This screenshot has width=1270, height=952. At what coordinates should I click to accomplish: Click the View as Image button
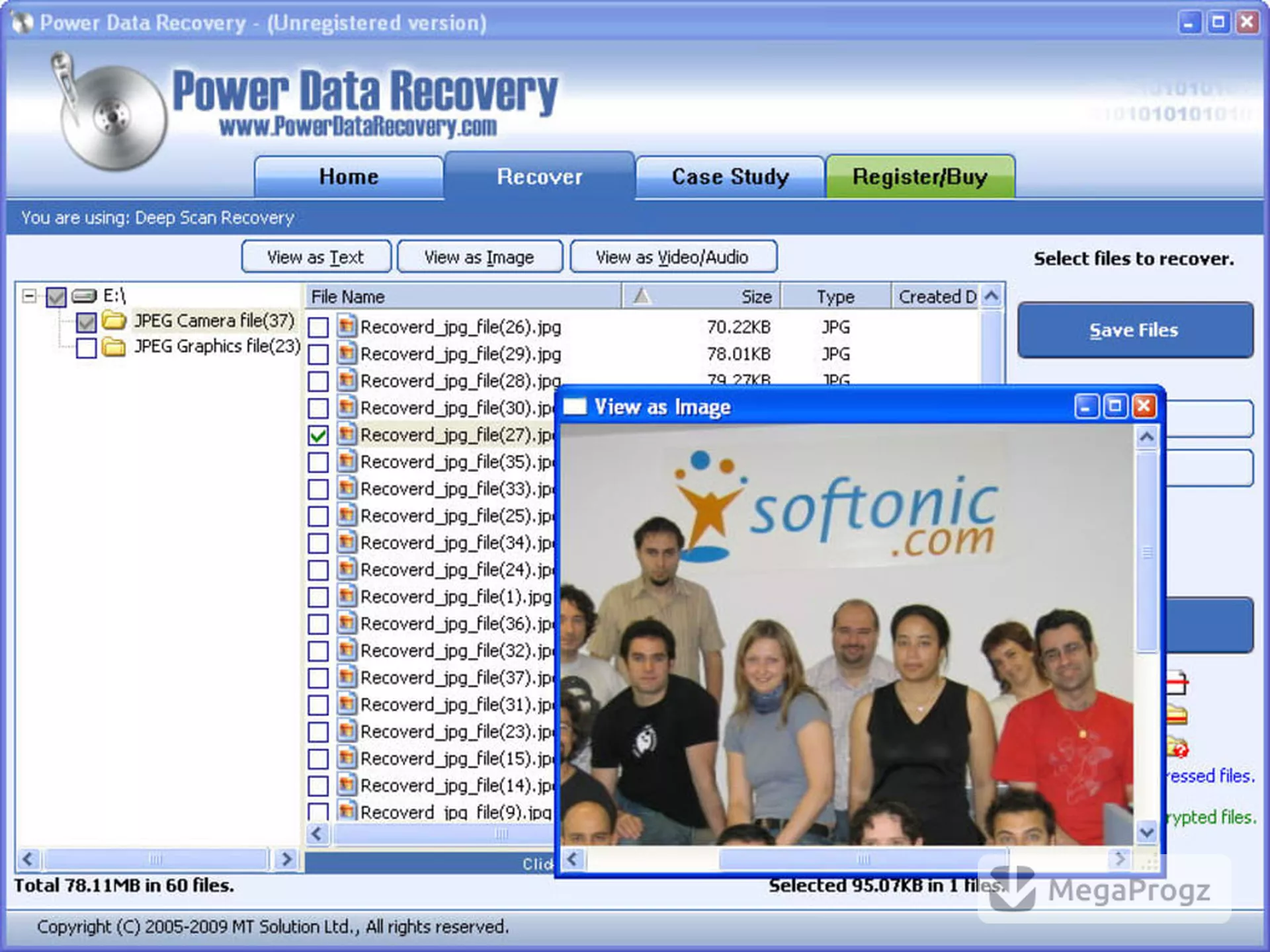(x=480, y=257)
